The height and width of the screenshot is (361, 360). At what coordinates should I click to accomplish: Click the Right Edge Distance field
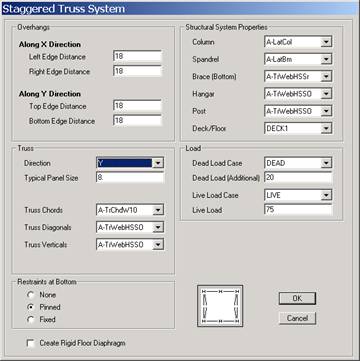pyautogui.click(x=137, y=71)
